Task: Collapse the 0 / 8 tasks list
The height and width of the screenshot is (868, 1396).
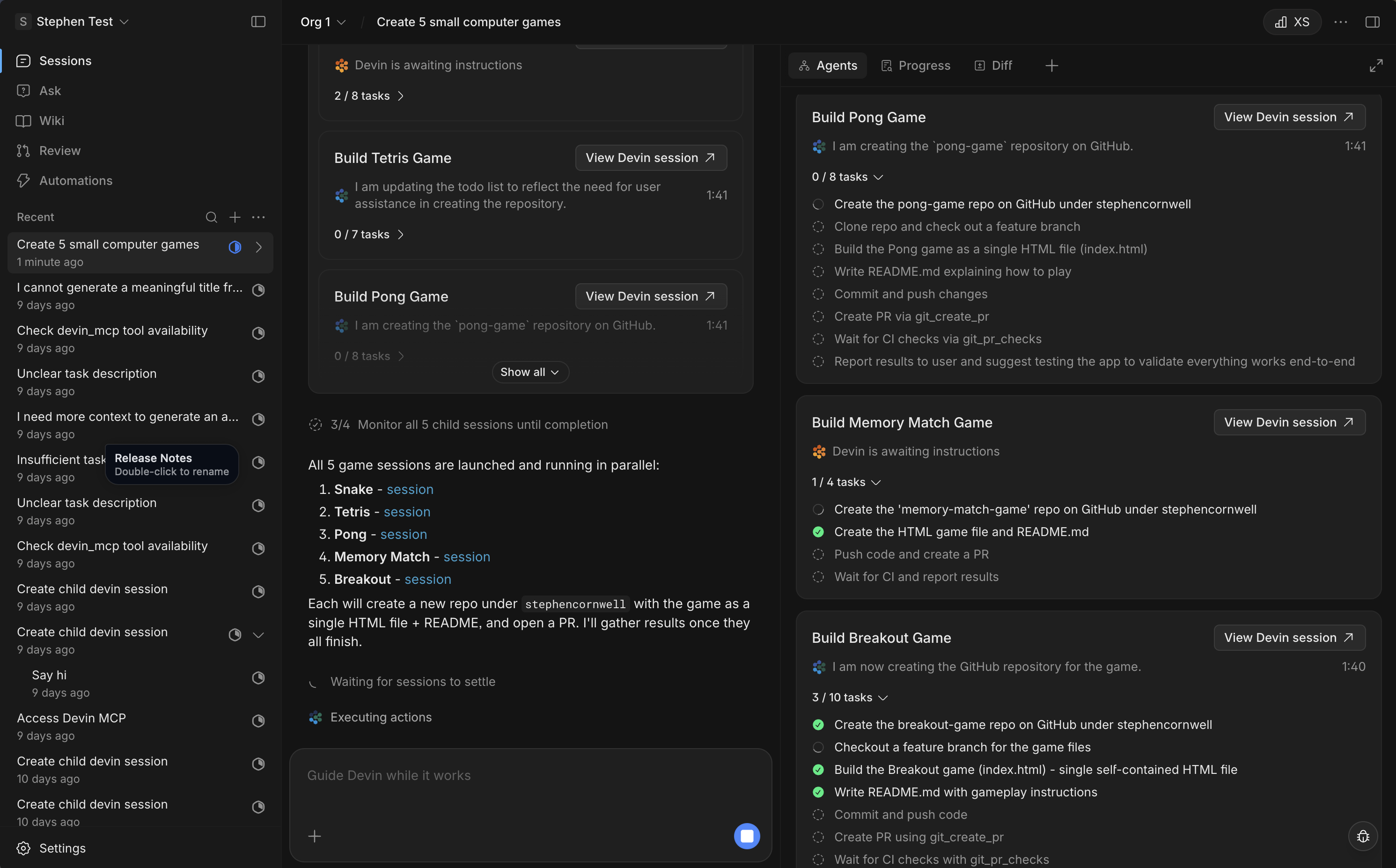Action: (847, 177)
